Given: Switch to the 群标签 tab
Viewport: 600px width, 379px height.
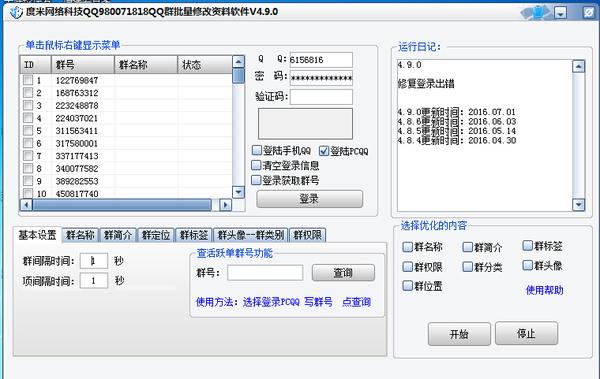Looking at the screenshot, I should pyautogui.click(x=194, y=235).
